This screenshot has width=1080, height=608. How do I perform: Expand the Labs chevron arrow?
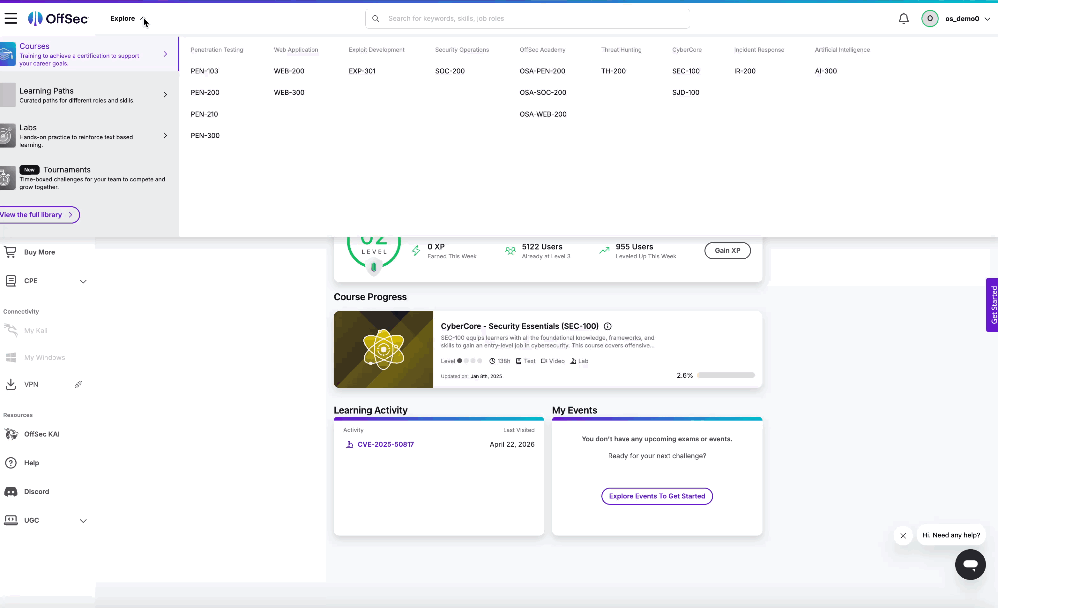[165, 136]
